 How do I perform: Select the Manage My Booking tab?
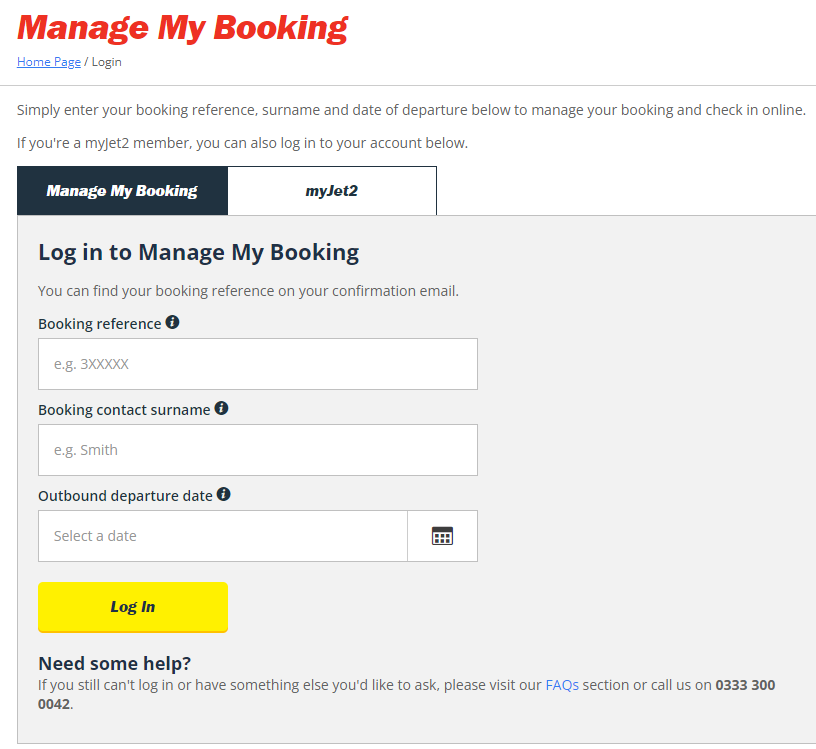point(122,191)
